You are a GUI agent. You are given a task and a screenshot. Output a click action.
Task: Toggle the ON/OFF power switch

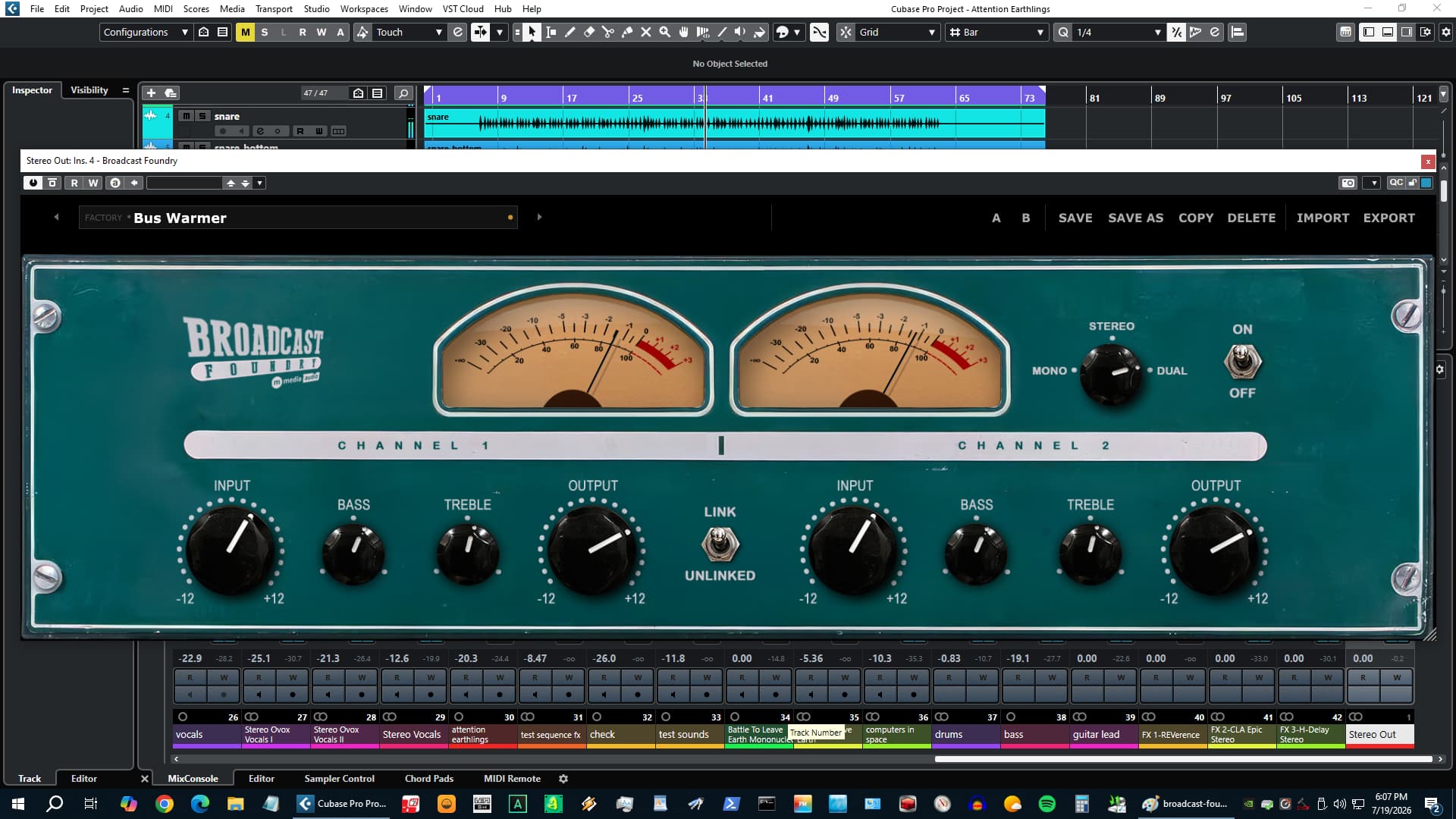pyautogui.click(x=1242, y=362)
